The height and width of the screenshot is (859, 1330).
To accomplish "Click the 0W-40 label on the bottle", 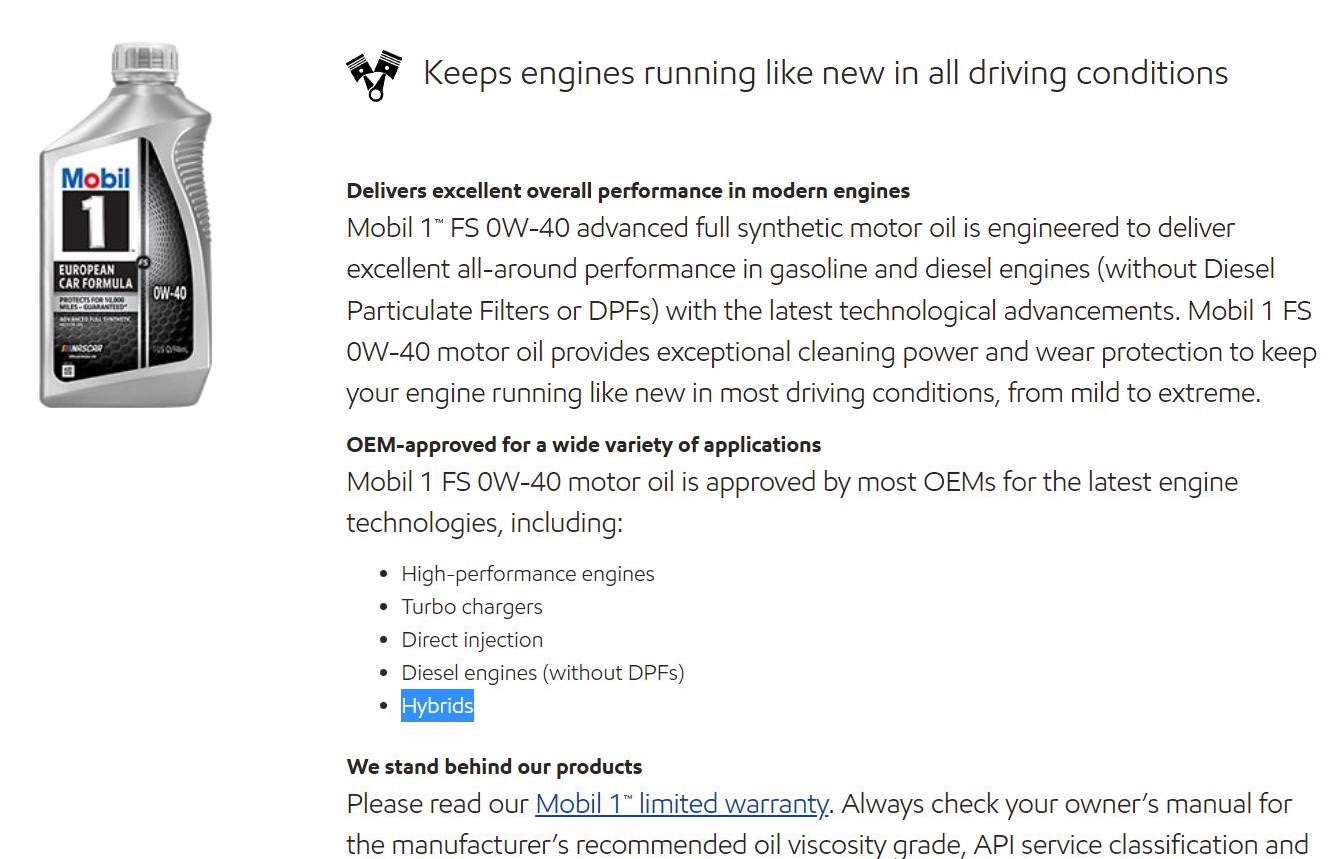I will 169,293.
